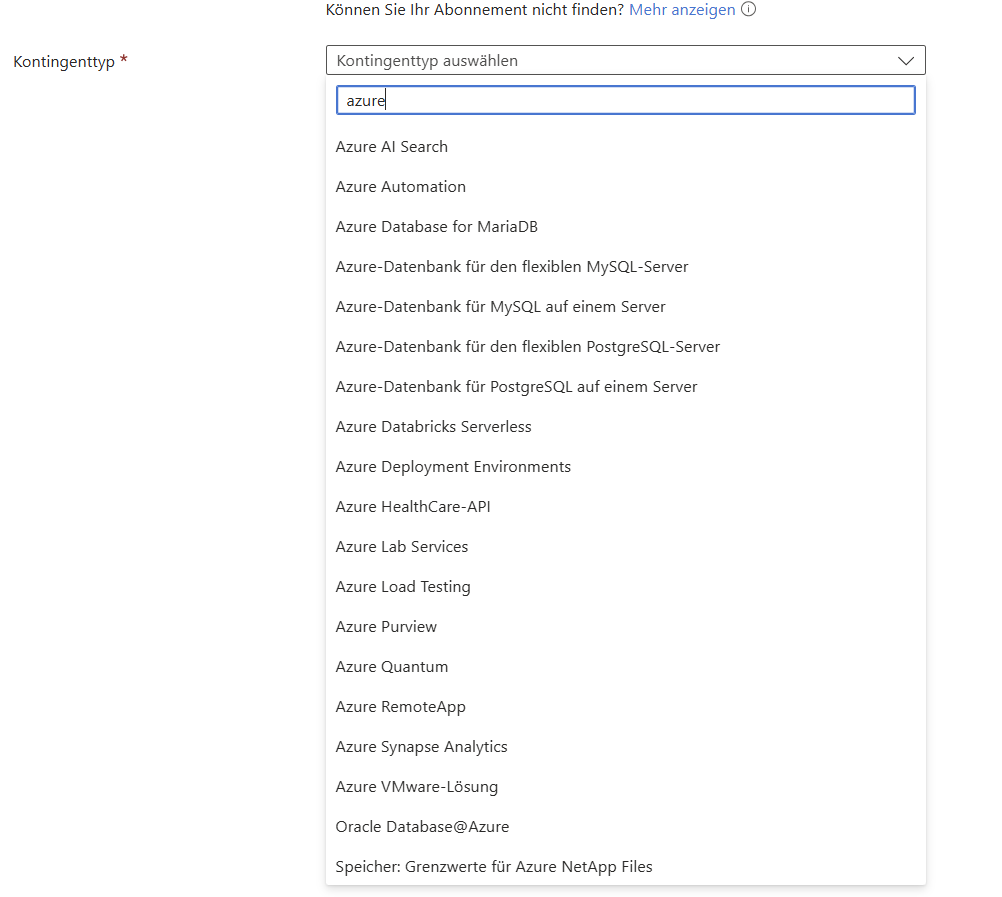
Task: Choose Azure Automation from the list
Action: tap(626, 187)
